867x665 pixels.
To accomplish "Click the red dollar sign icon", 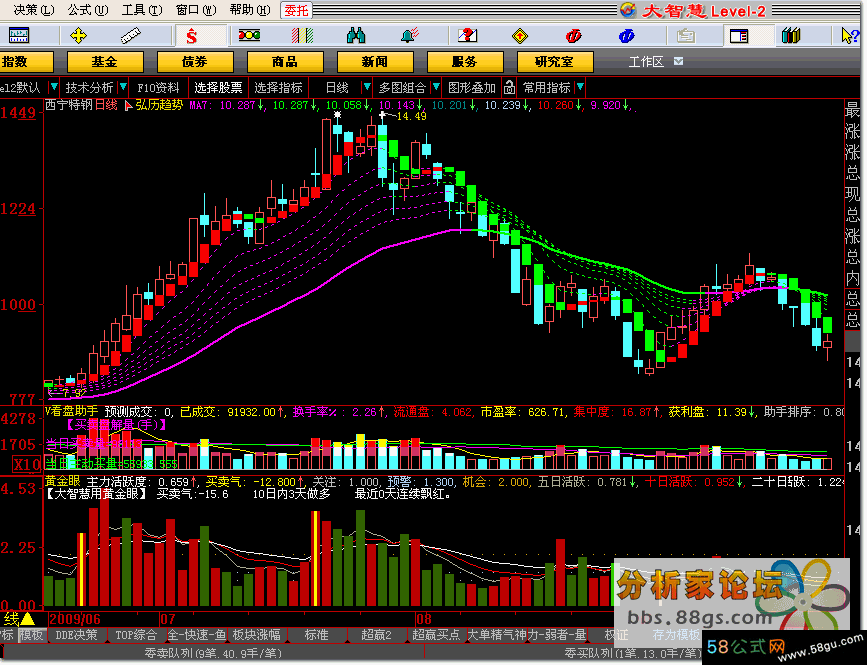I will [191, 36].
